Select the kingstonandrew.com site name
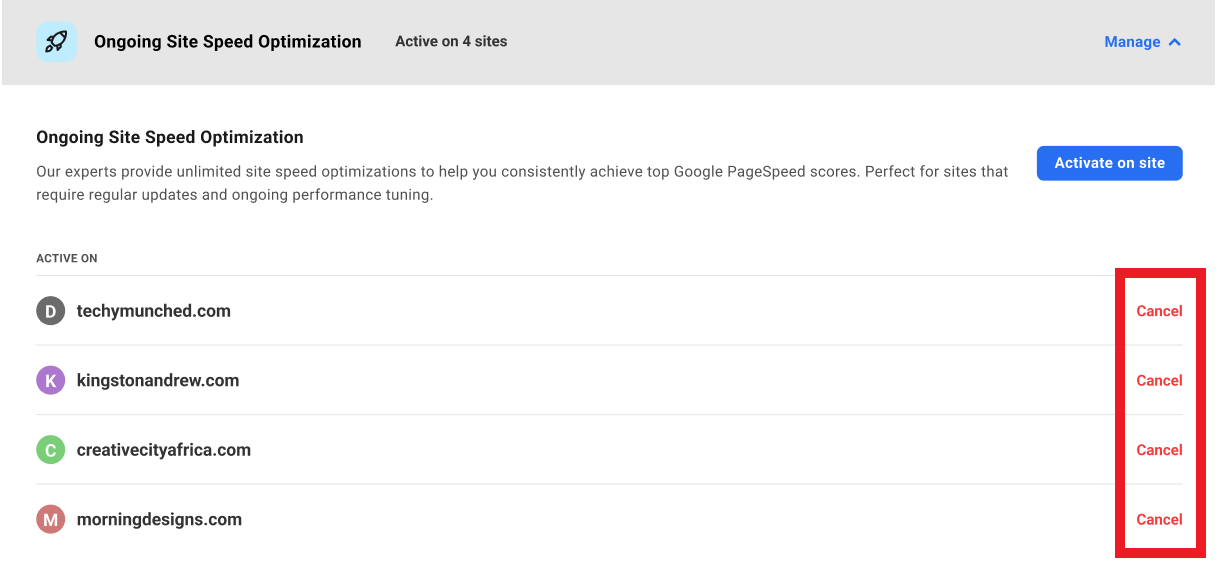This screenshot has width=1220, height=582. pos(158,380)
